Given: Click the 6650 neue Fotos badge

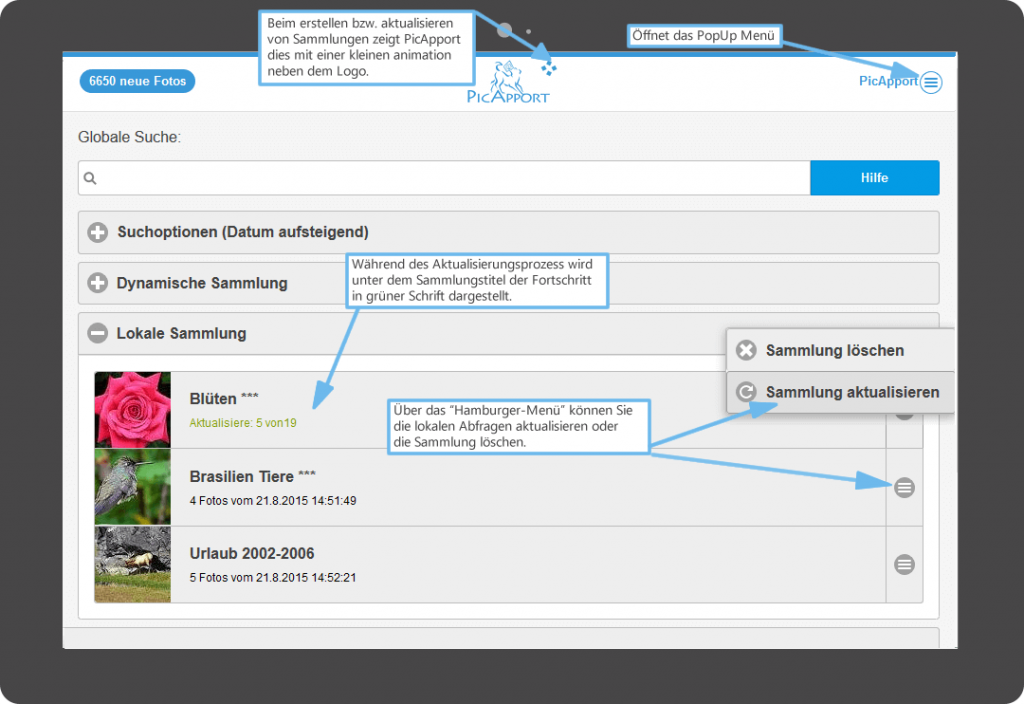Looking at the screenshot, I should tap(137, 82).
